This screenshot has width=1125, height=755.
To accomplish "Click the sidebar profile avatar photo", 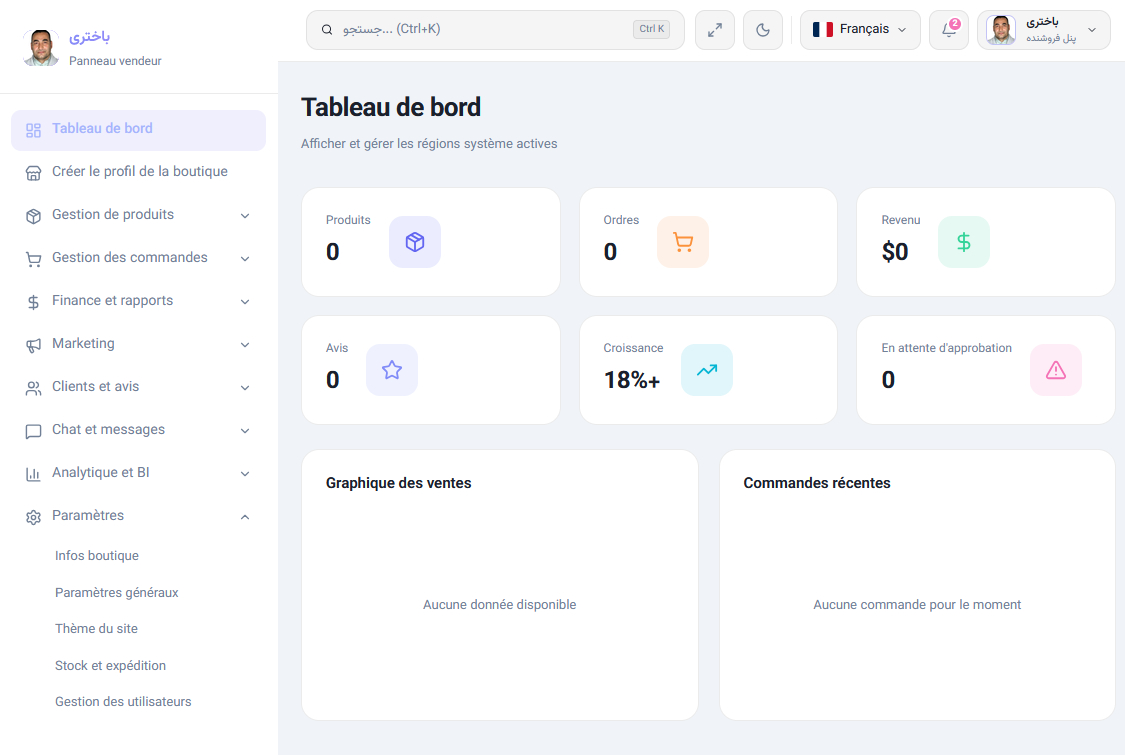I will click(41, 47).
